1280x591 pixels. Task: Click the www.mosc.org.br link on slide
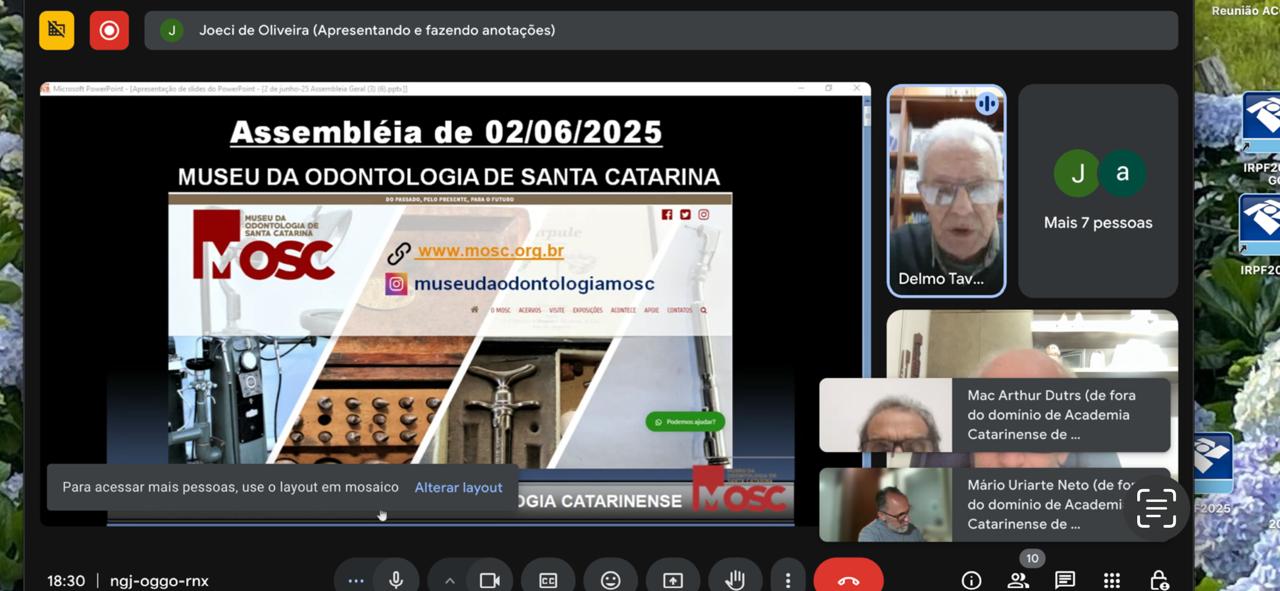coord(490,251)
